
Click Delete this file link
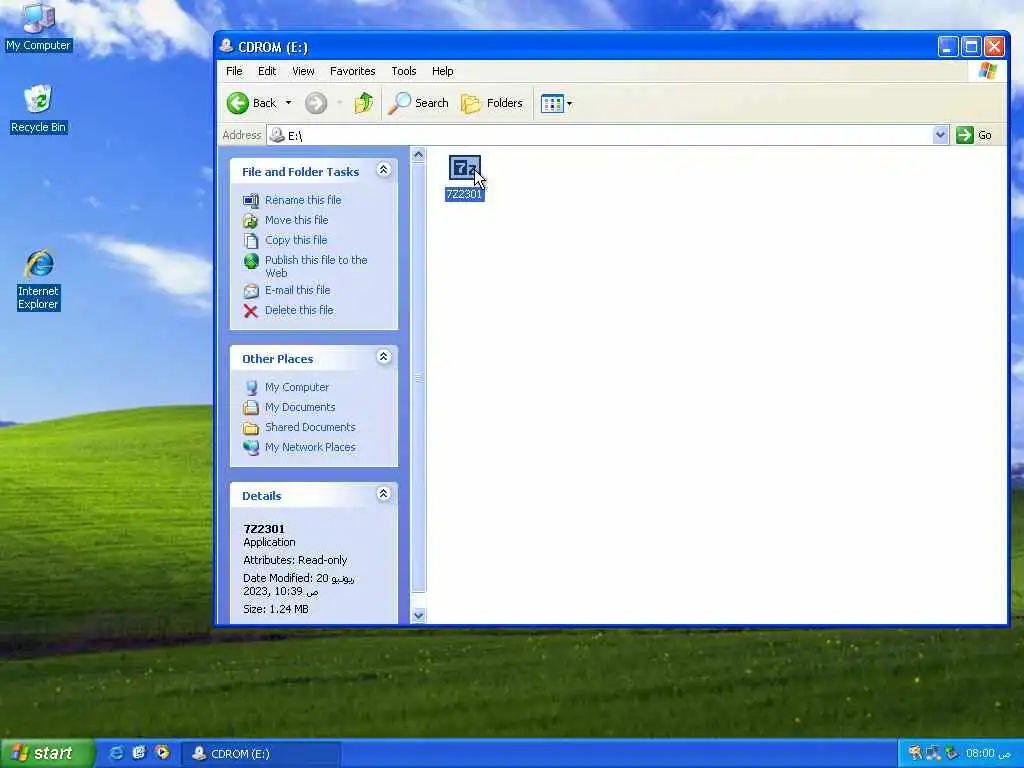pyautogui.click(x=299, y=310)
